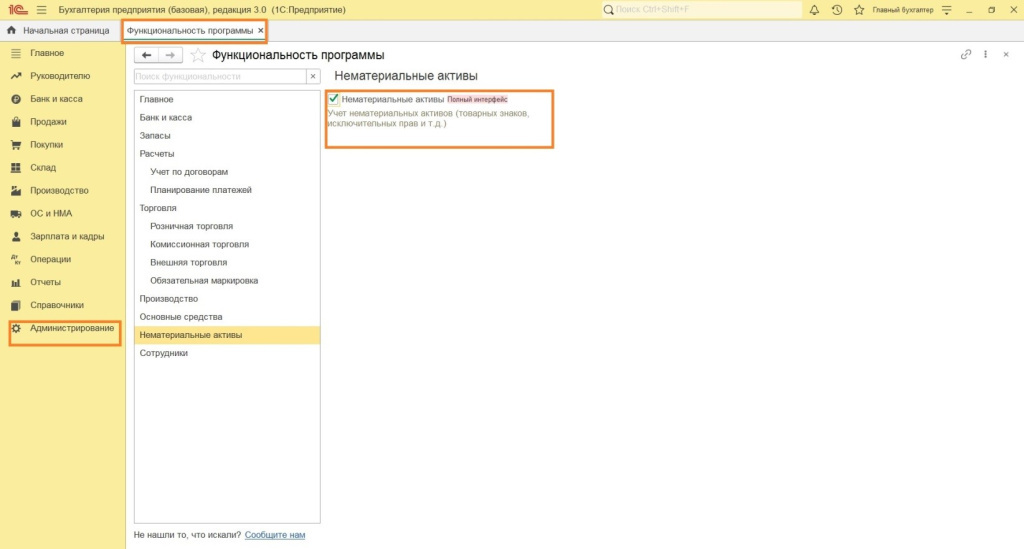Click the notifications bell icon

814,10
